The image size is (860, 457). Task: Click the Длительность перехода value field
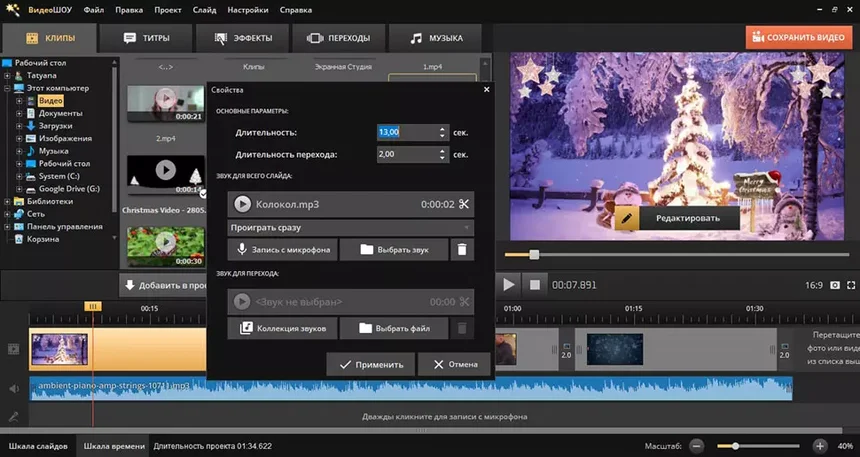point(408,154)
